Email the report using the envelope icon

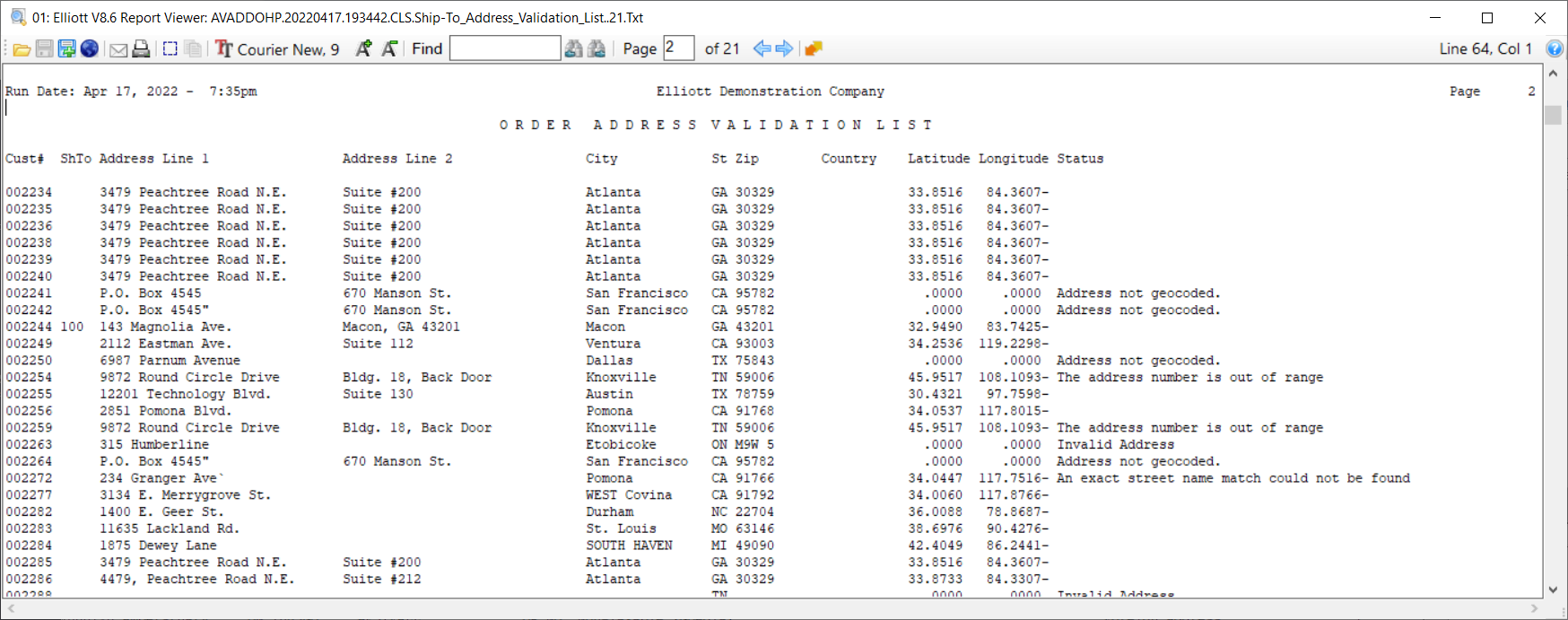point(118,49)
